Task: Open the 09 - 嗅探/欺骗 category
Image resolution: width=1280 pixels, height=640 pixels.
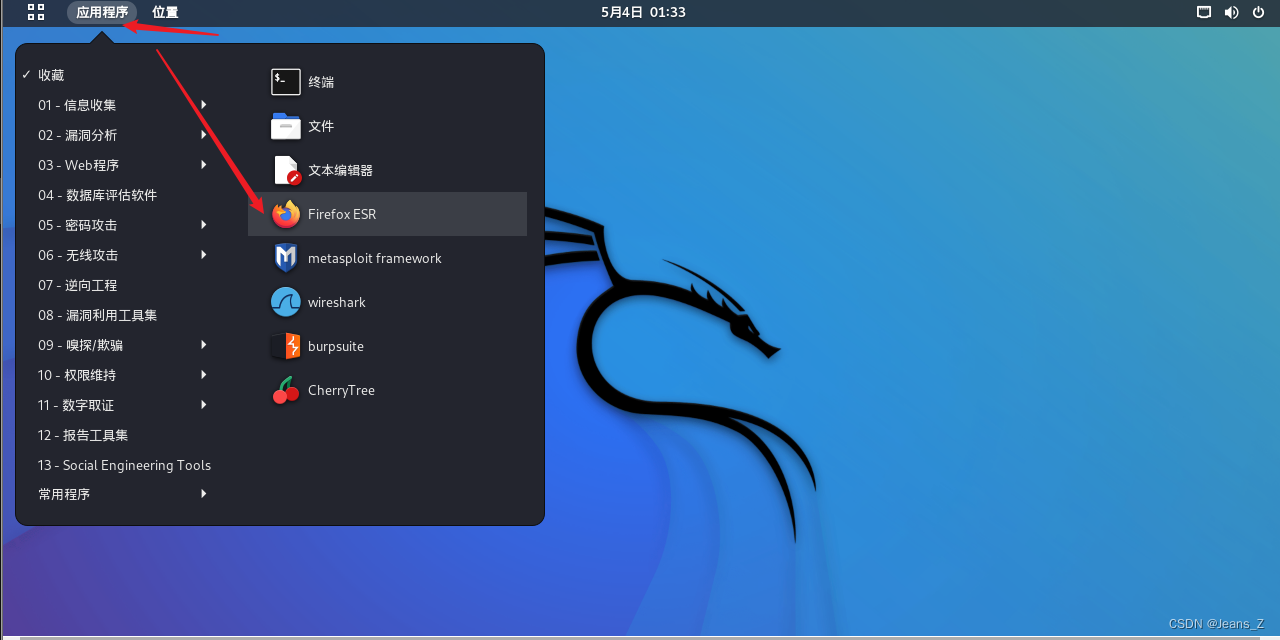Action: (81, 345)
